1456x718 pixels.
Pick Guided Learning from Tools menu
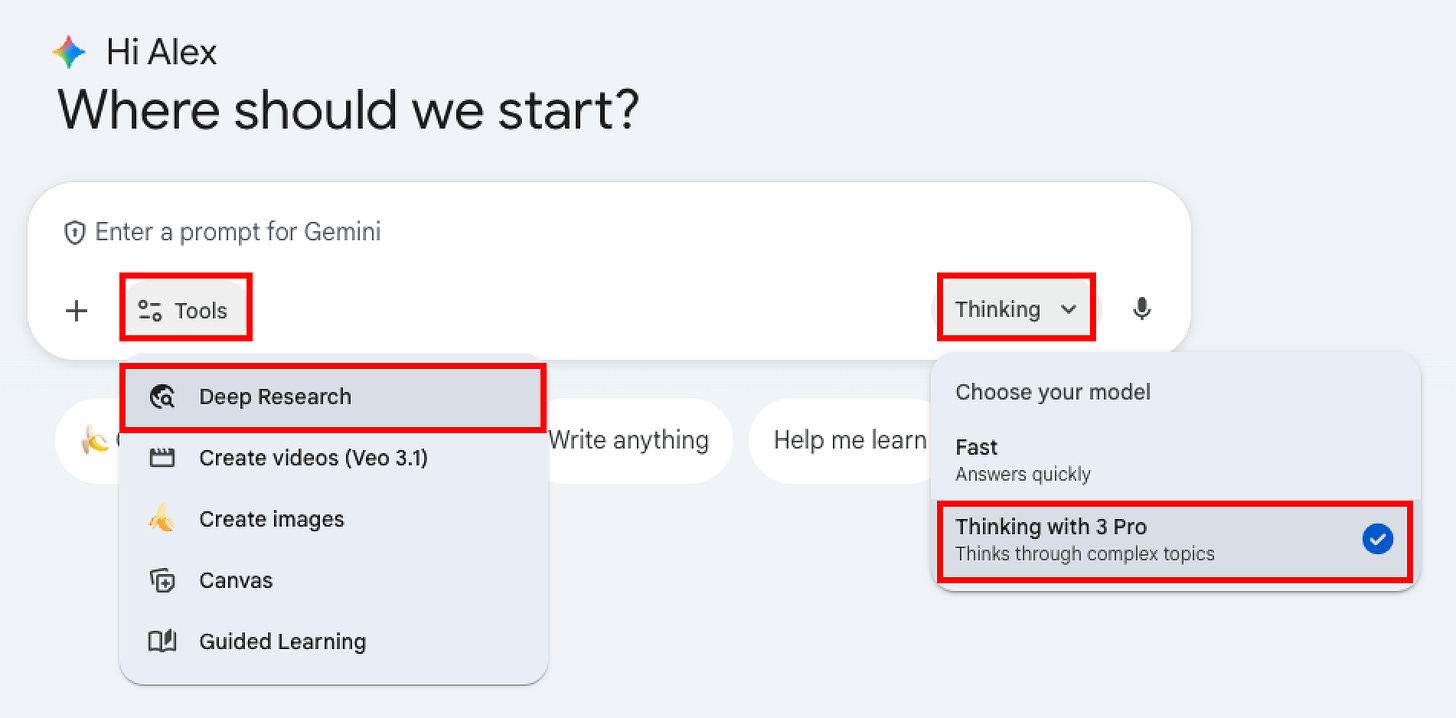[332, 641]
